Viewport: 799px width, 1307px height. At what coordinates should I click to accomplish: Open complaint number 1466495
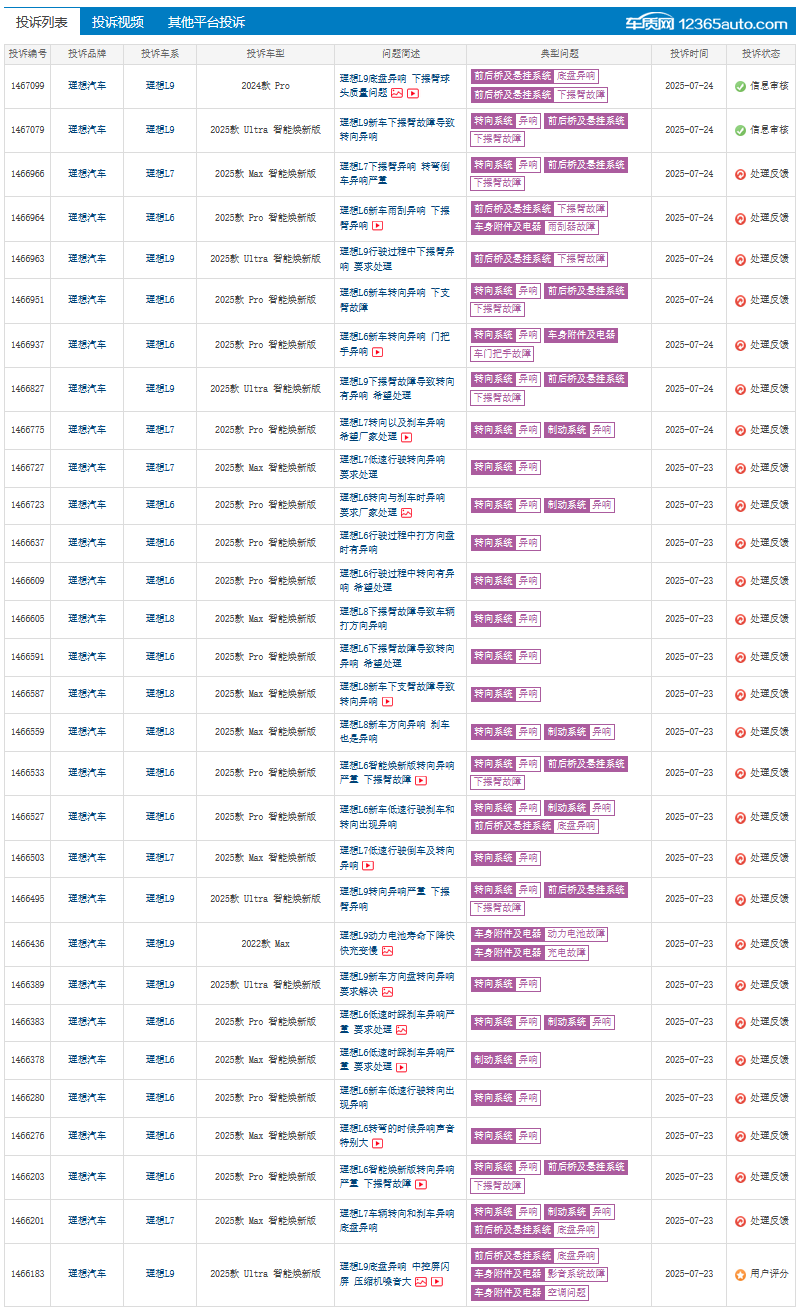(x=27, y=899)
